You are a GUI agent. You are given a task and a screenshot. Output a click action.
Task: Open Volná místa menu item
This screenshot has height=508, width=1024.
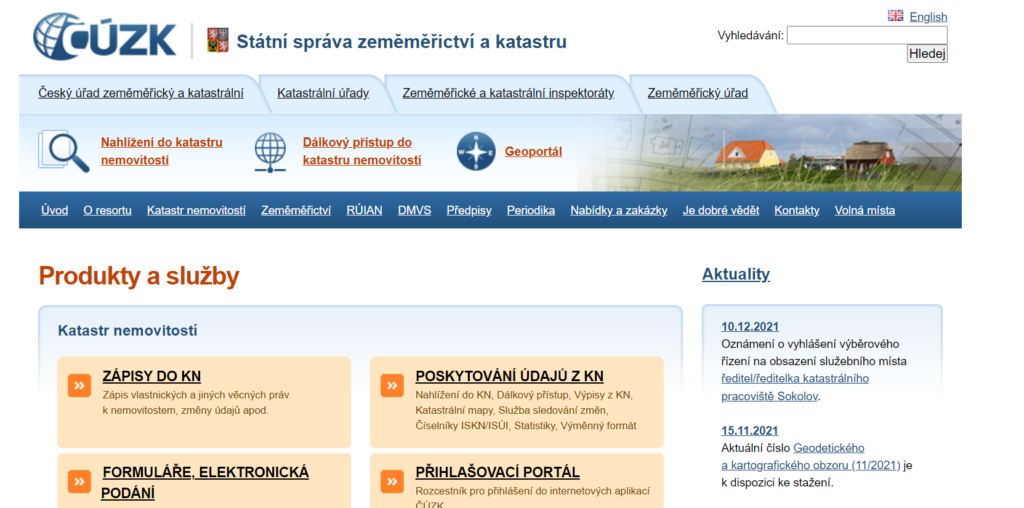pyautogui.click(x=865, y=210)
